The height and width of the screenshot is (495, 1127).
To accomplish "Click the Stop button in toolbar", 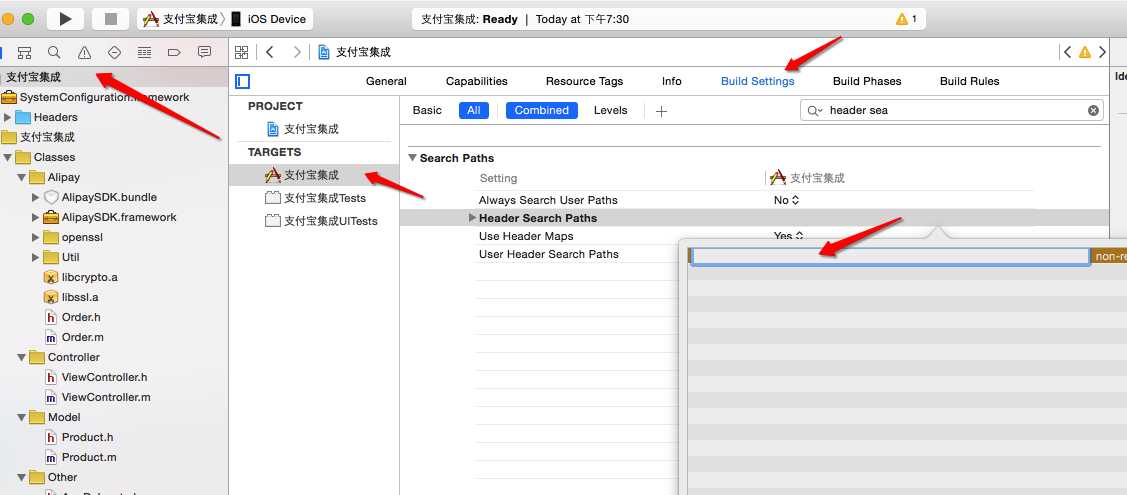I will click(111, 19).
